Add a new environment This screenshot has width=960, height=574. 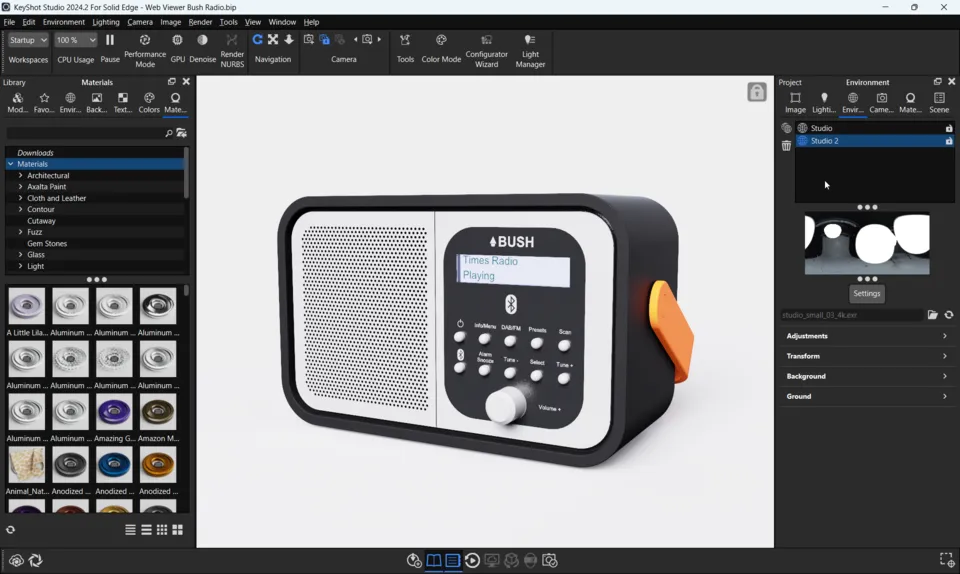[x=786, y=129]
